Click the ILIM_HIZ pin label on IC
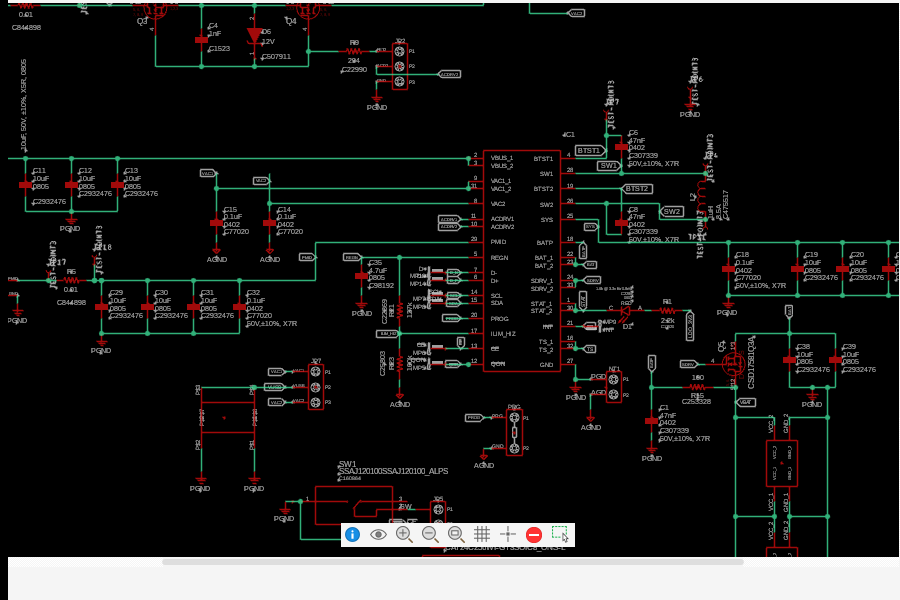900x600 pixels. (503, 334)
